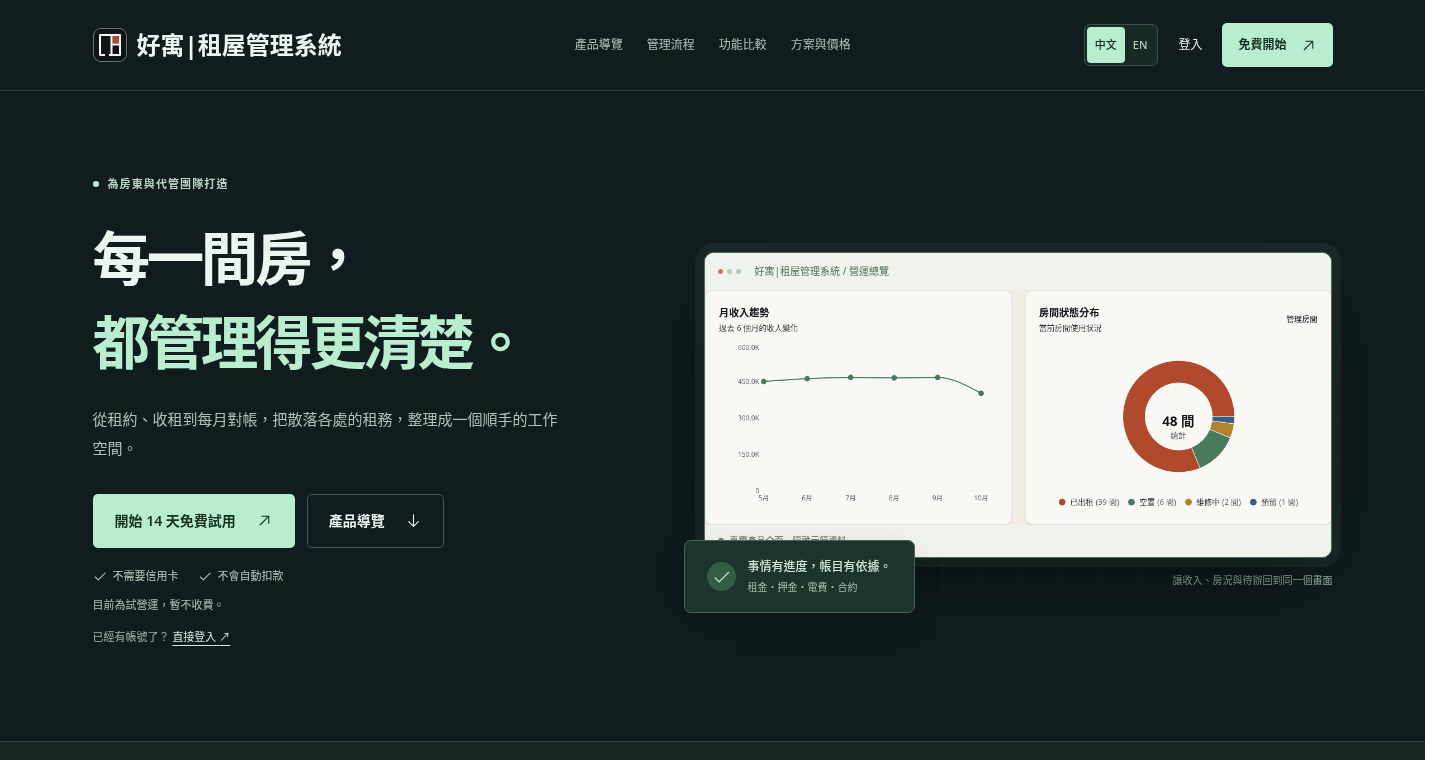Click the arrow icon on 開始 14 天免費試用
Image resolution: width=1440 pixels, height=760 pixels.
264,521
